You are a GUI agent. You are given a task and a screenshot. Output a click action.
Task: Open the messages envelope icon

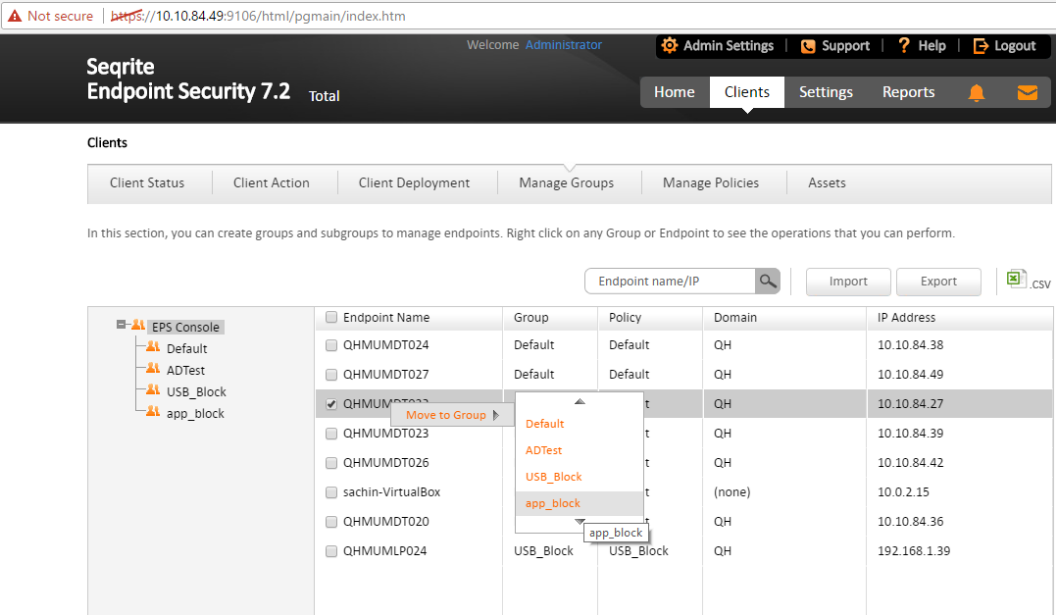1027,92
